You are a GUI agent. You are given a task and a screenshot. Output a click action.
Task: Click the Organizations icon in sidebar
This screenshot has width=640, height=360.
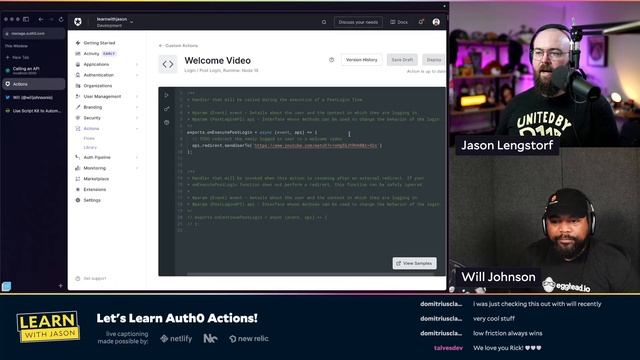point(78,86)
